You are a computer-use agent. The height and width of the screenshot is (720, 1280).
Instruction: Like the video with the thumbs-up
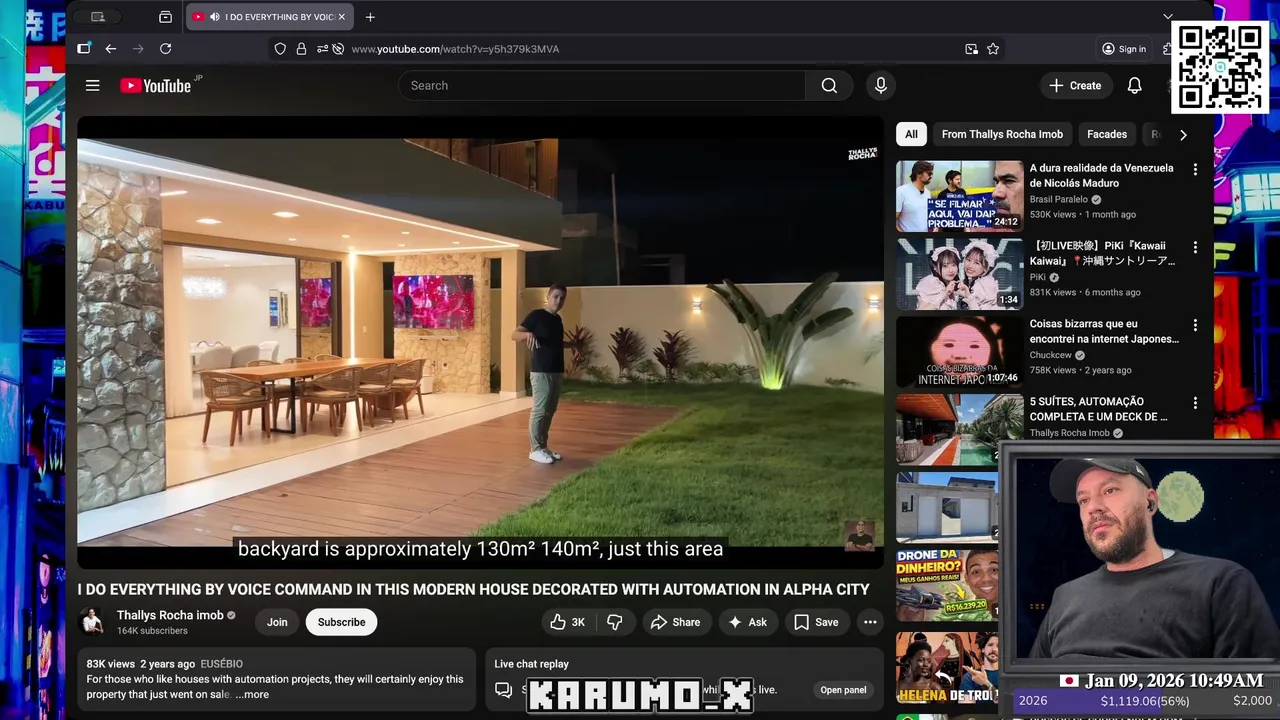coord(569,622)
